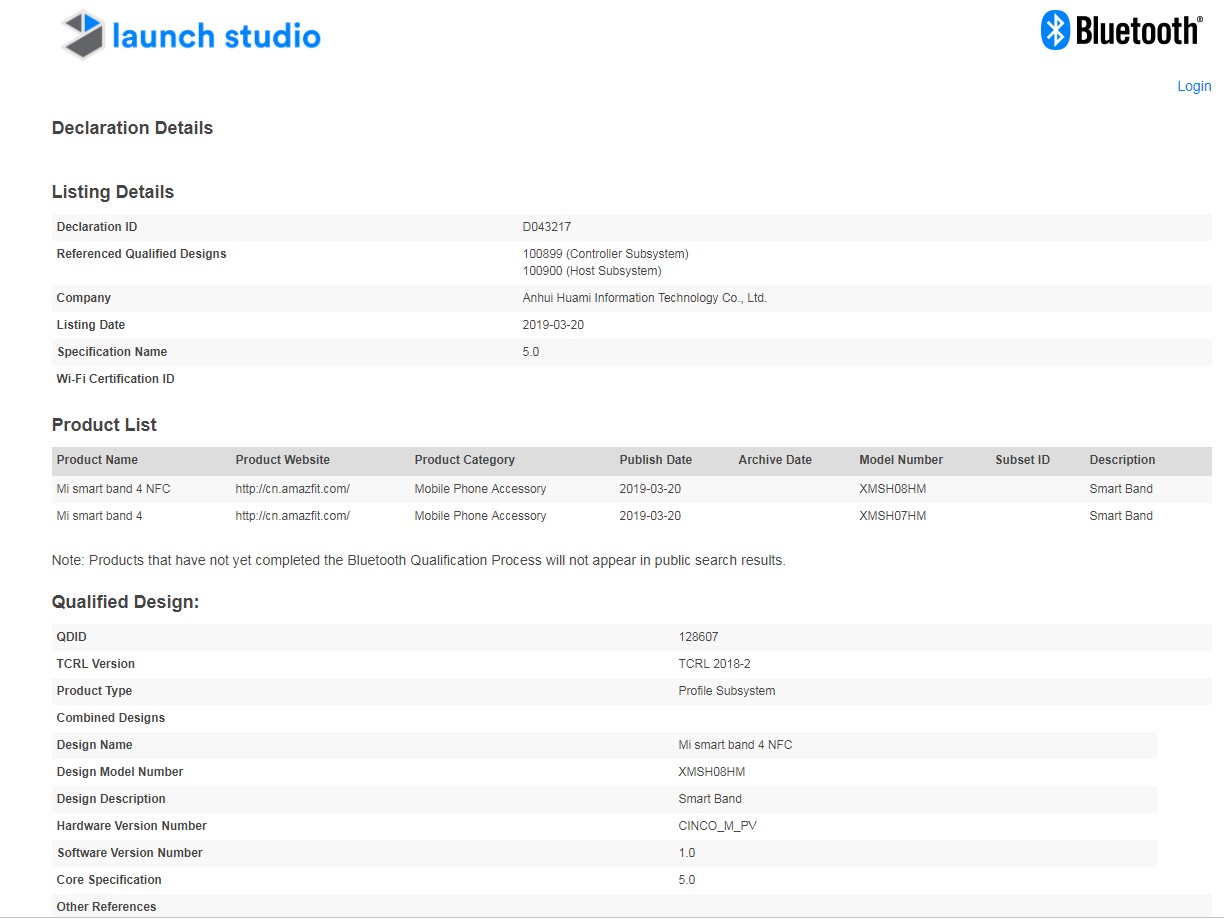
Task: Click the "Core Specification" label
Action: (x=109, y=880)
